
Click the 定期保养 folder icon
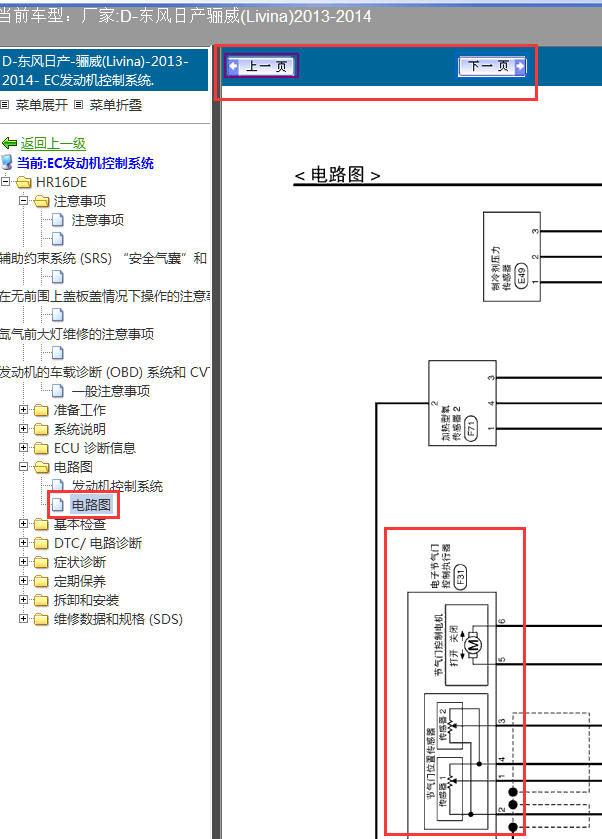click(x=41, y=581)
